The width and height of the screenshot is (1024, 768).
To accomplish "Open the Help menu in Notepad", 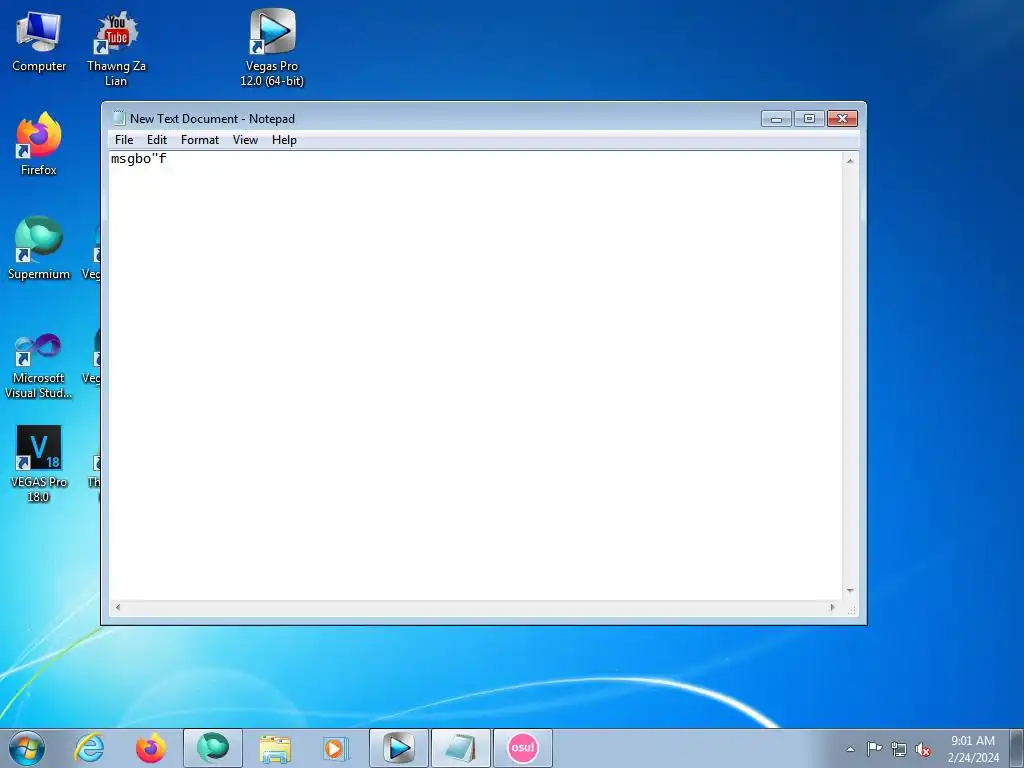I will tap(284, 140).
